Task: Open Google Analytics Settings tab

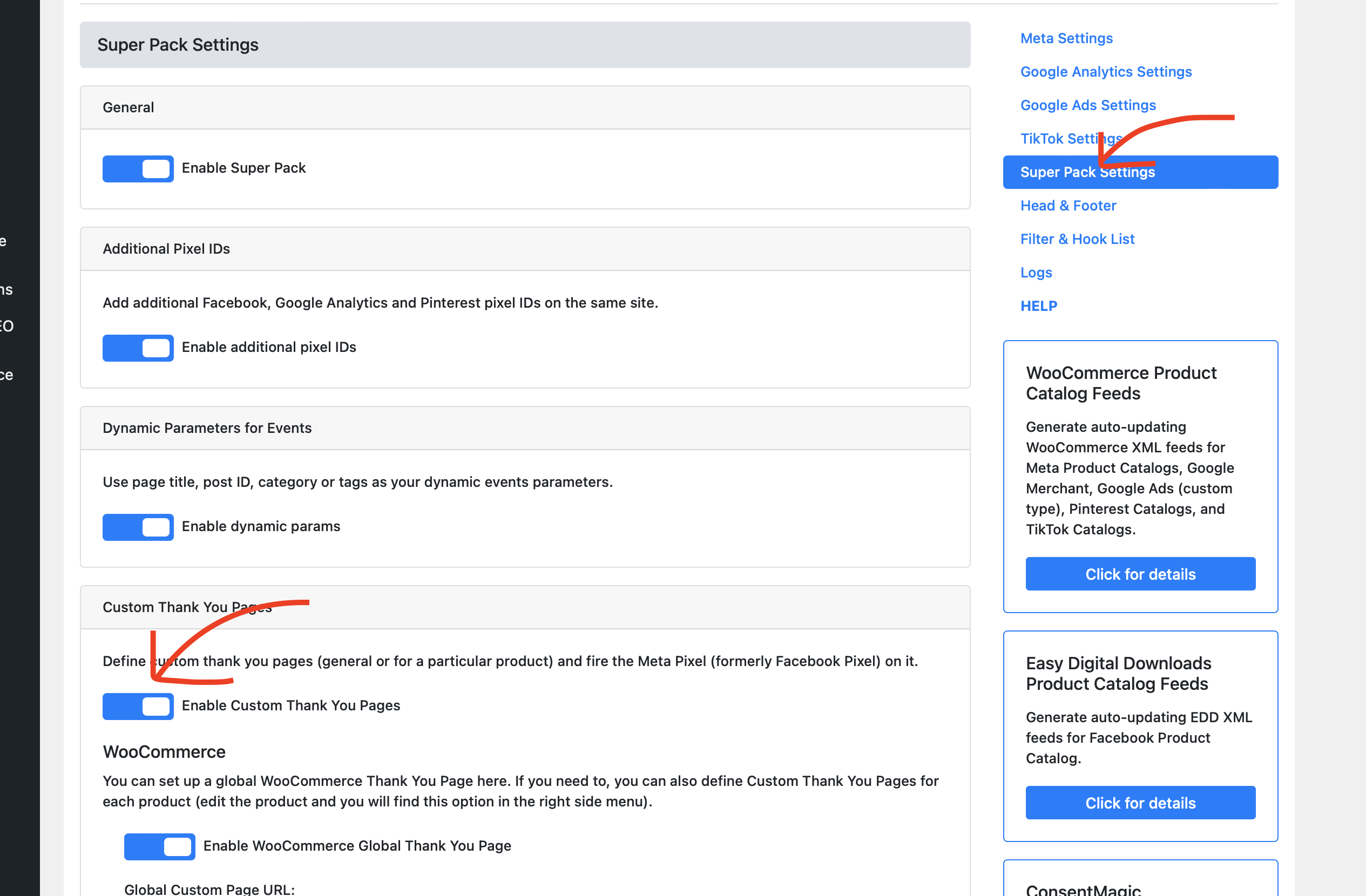Action: [1105, 72]
